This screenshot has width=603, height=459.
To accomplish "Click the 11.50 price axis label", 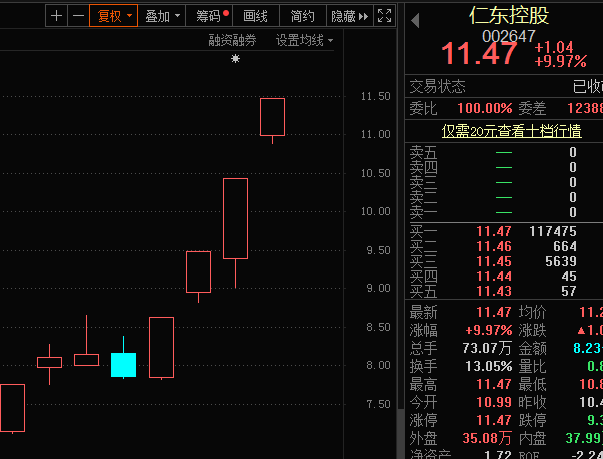I will [375, 96].
